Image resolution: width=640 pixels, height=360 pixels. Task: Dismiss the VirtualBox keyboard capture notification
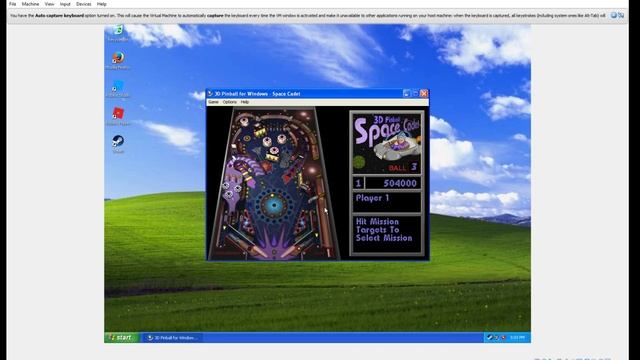(x=621, y=15)
